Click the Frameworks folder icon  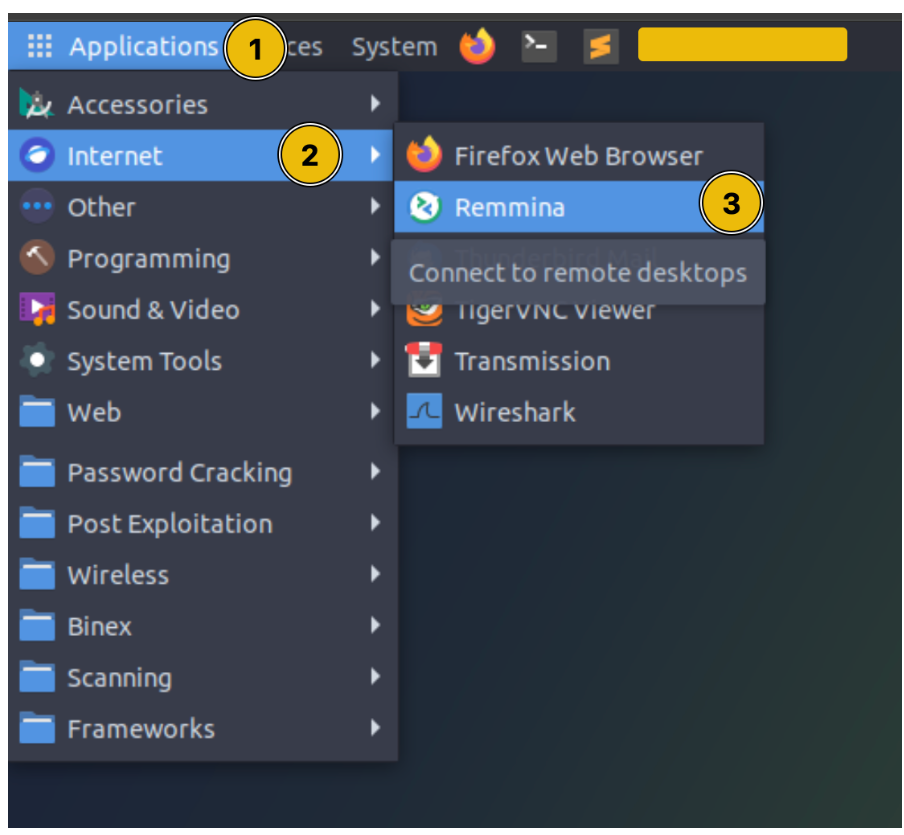[37, 728]
